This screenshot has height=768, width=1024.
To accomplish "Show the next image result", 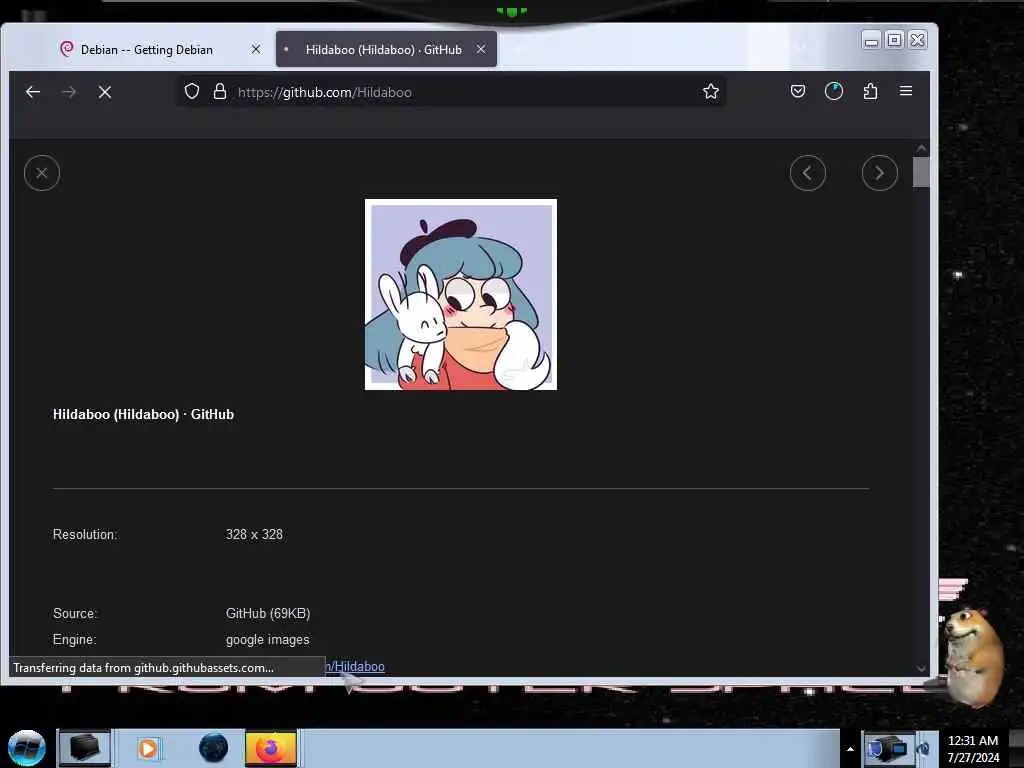I will point(880,173).
